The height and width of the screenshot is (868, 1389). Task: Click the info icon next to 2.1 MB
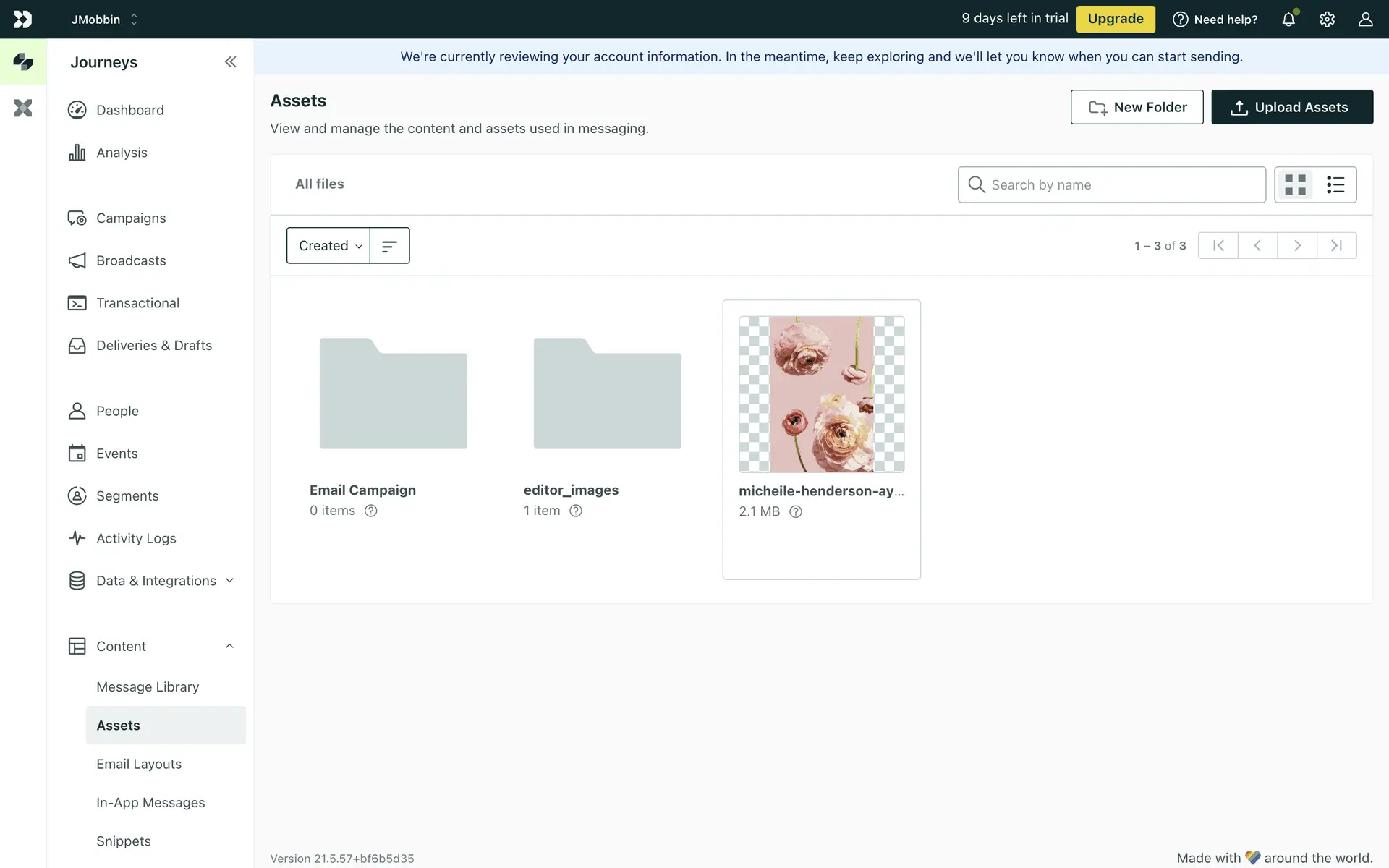(796, 511)
